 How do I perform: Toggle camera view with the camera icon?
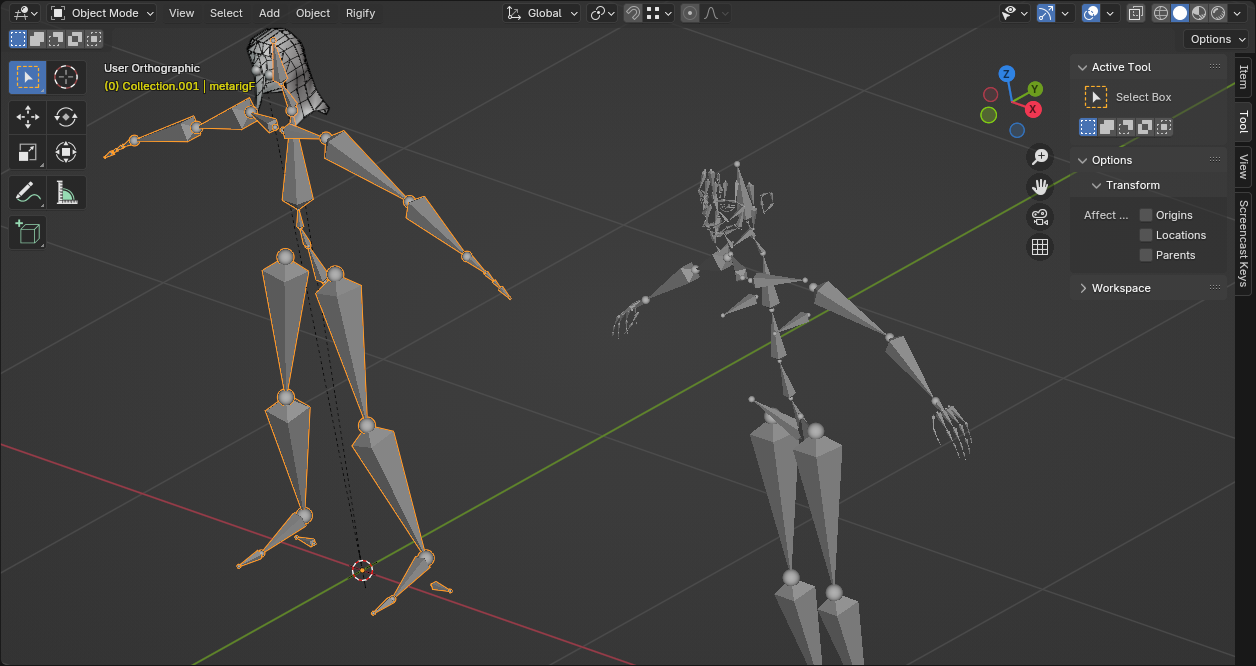pos(1040,217)
